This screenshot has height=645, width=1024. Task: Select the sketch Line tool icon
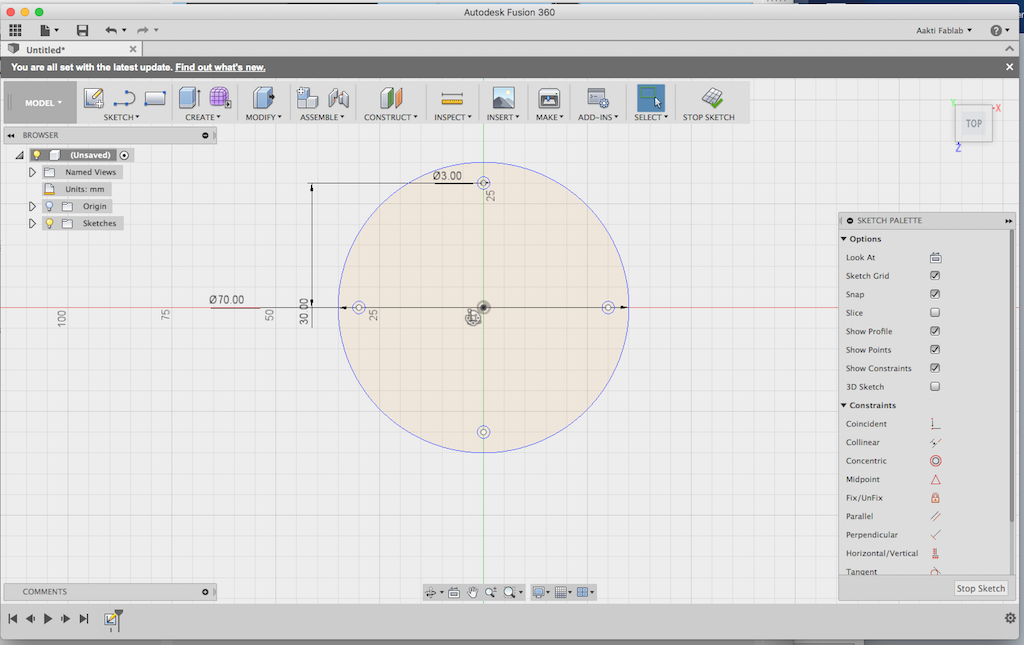click(x=124, y=98)
